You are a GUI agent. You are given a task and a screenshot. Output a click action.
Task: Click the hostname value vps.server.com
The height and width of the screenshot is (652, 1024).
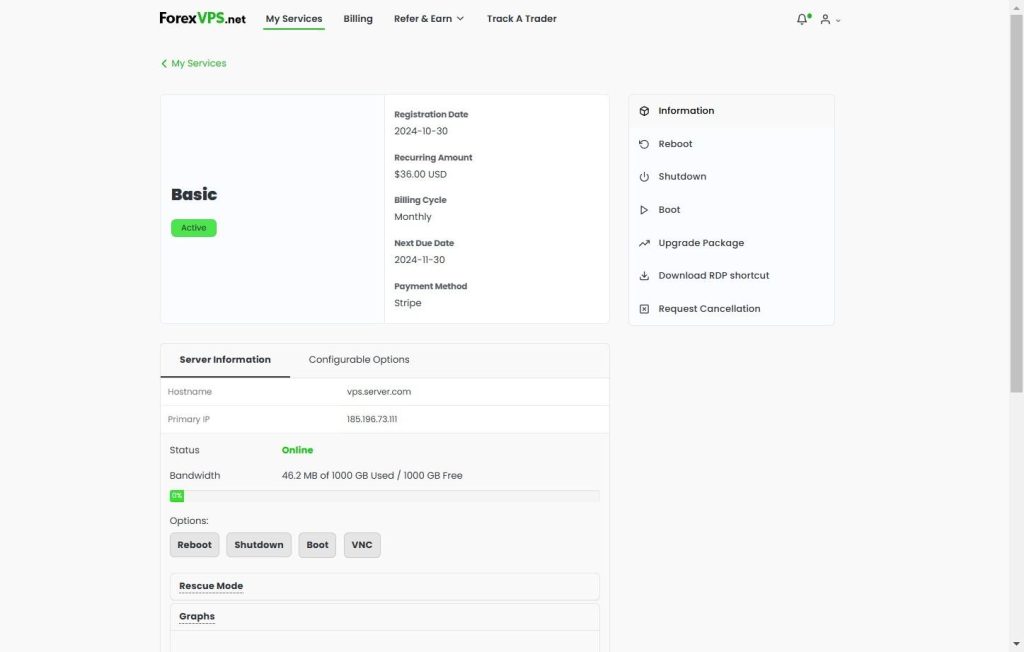tap(379, 392)
